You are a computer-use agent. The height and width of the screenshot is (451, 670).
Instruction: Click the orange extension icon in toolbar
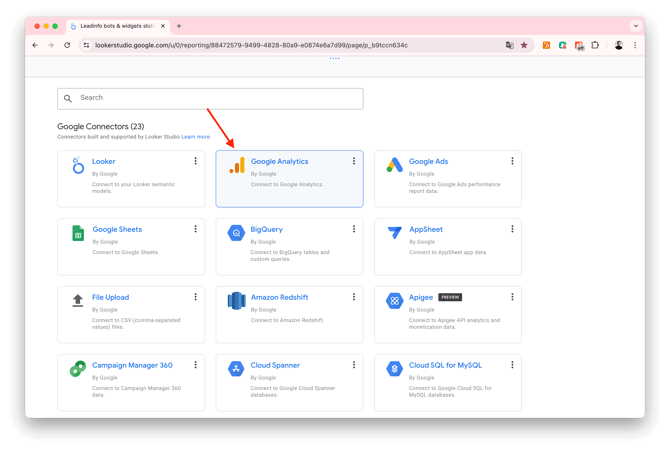point(546,45)
